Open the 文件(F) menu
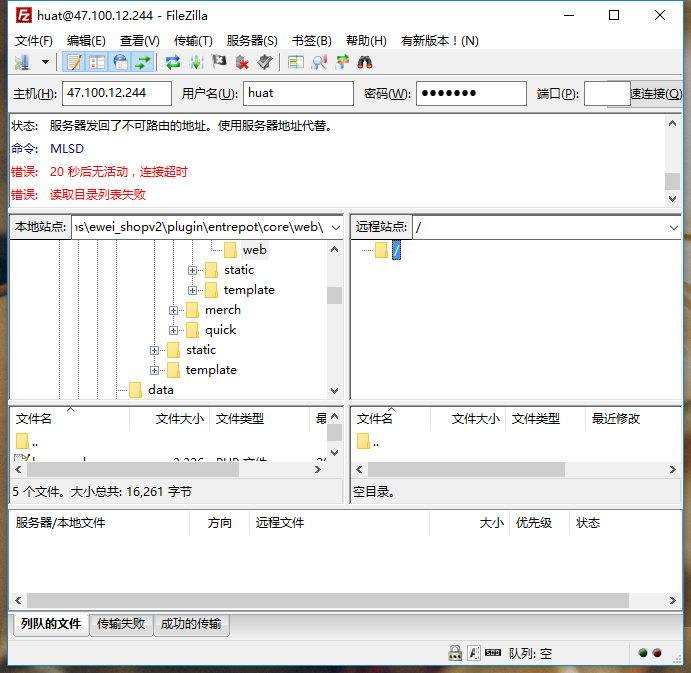Image resolution: width=691 pixels, height=673 pixels. 33,41
